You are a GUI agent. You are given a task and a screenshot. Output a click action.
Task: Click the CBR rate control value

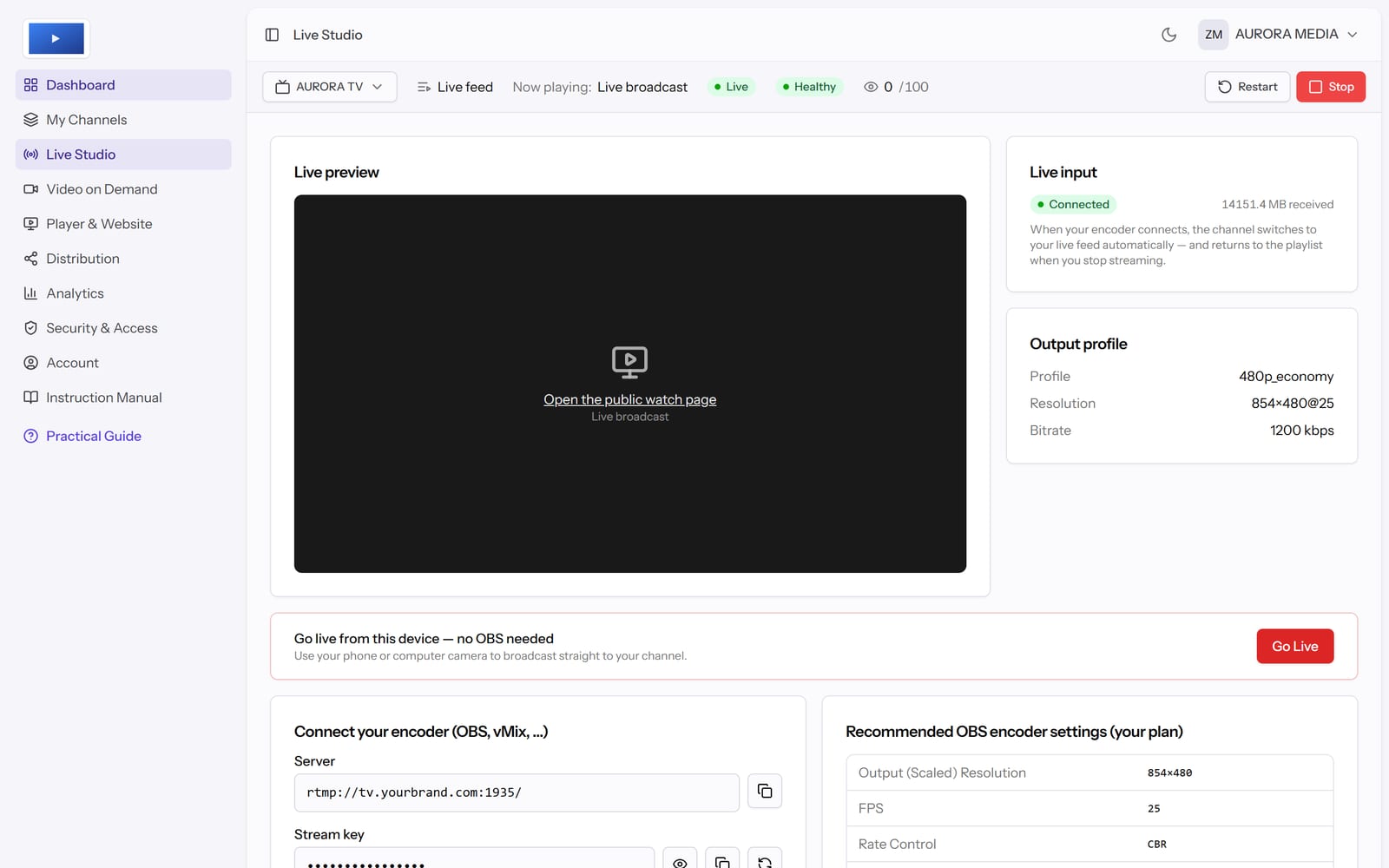pos(1157,844)
